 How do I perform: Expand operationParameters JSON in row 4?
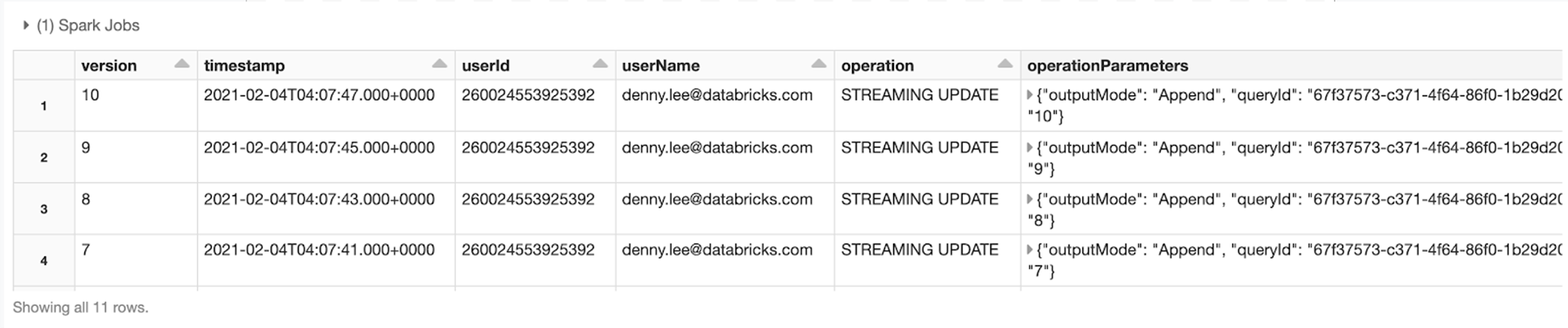click(1030, 250)
